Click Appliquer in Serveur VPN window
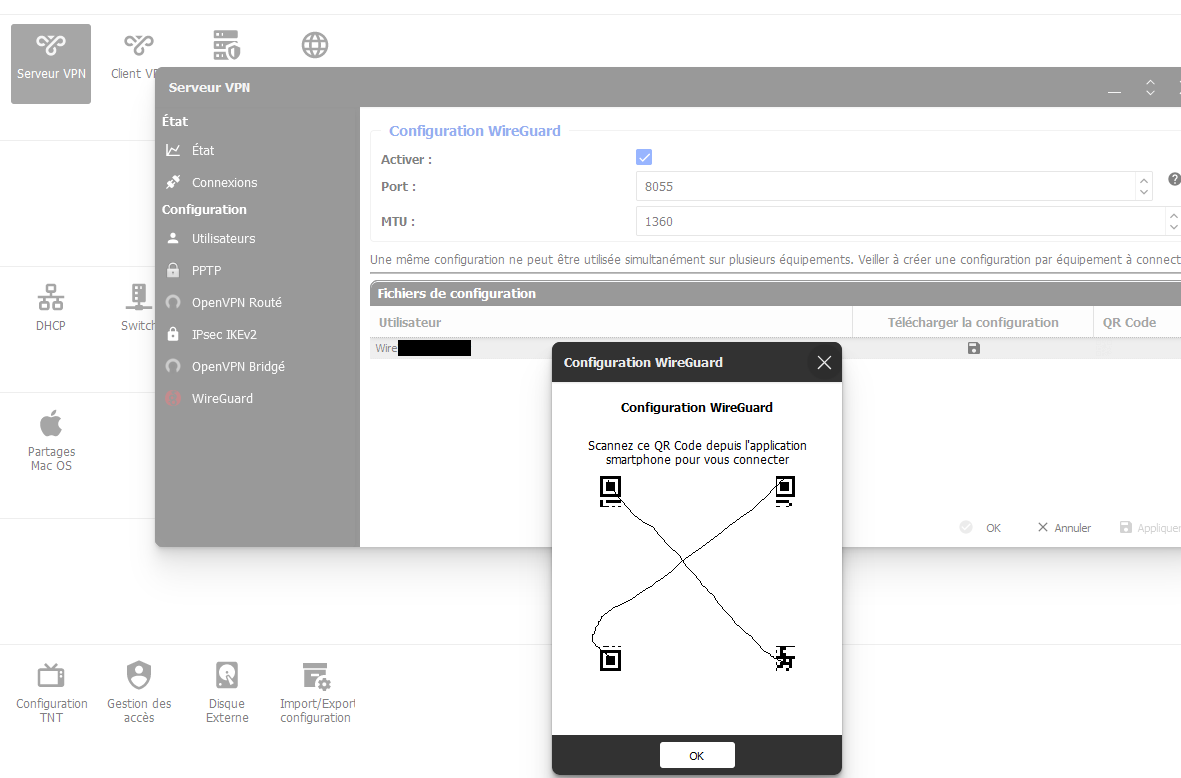 coord(1150,528)
